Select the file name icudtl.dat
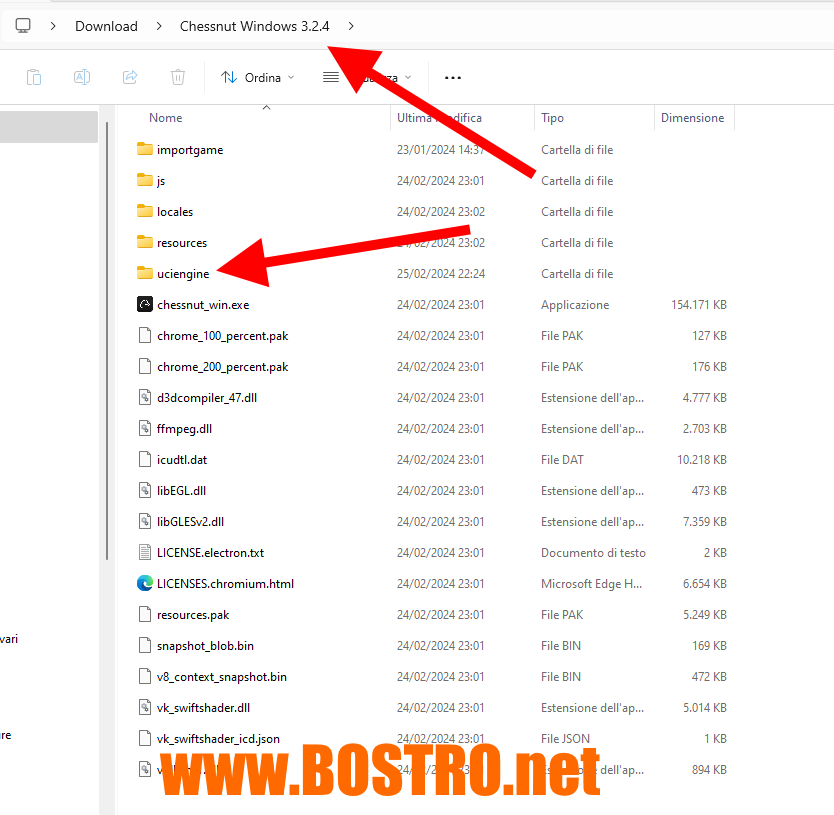The height and width of the screenshot is (815, 834). (x=182, y=460)
